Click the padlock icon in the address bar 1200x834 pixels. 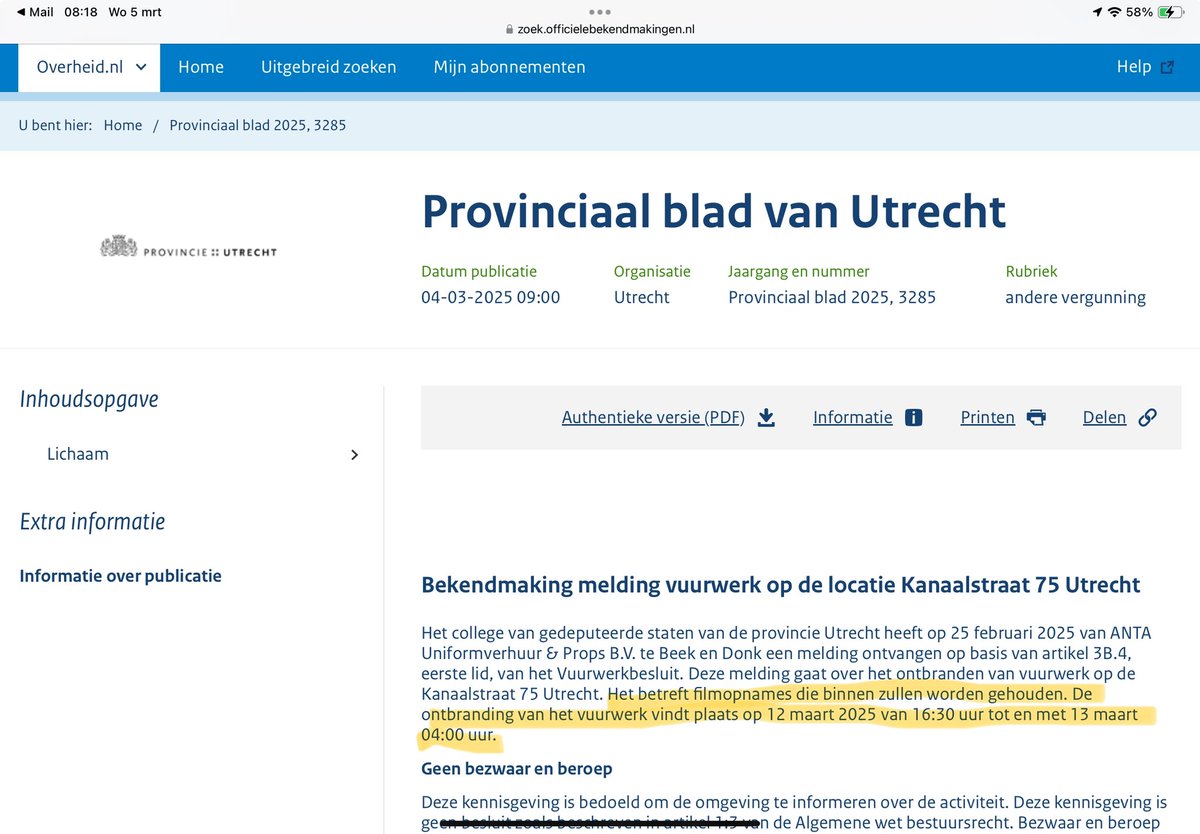point(512,30)
